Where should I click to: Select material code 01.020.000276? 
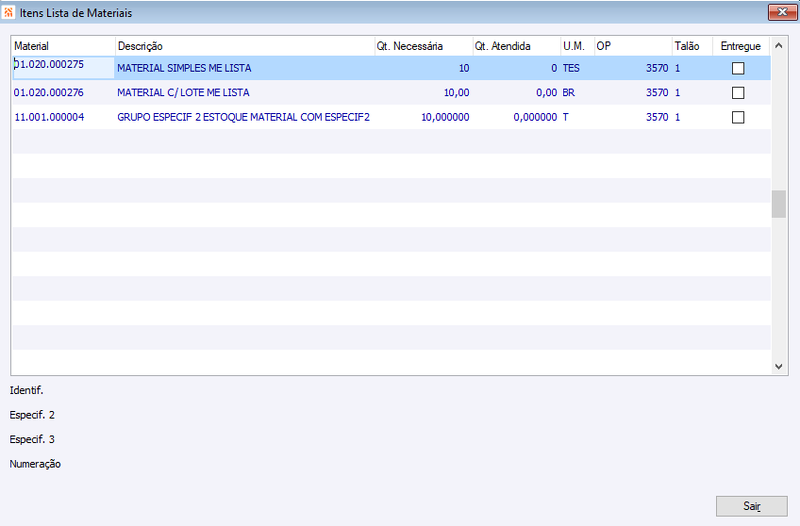(49, 92)
